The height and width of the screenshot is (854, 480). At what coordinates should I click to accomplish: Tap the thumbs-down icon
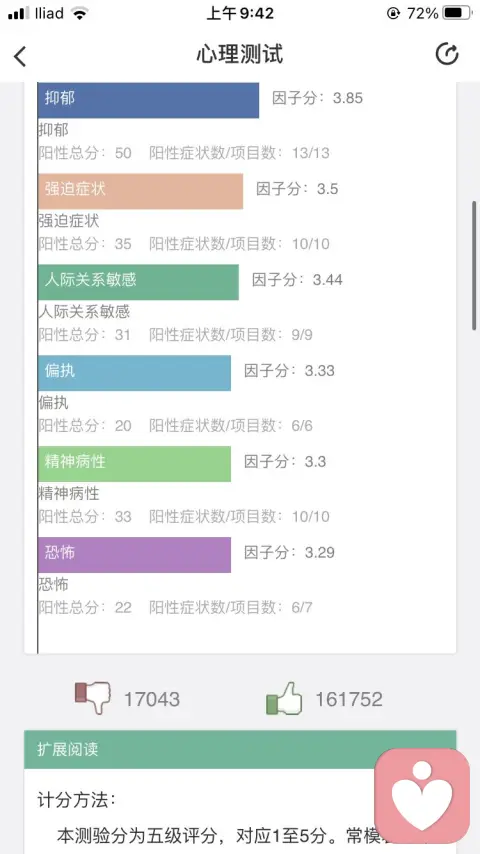[x=93, y=697]
